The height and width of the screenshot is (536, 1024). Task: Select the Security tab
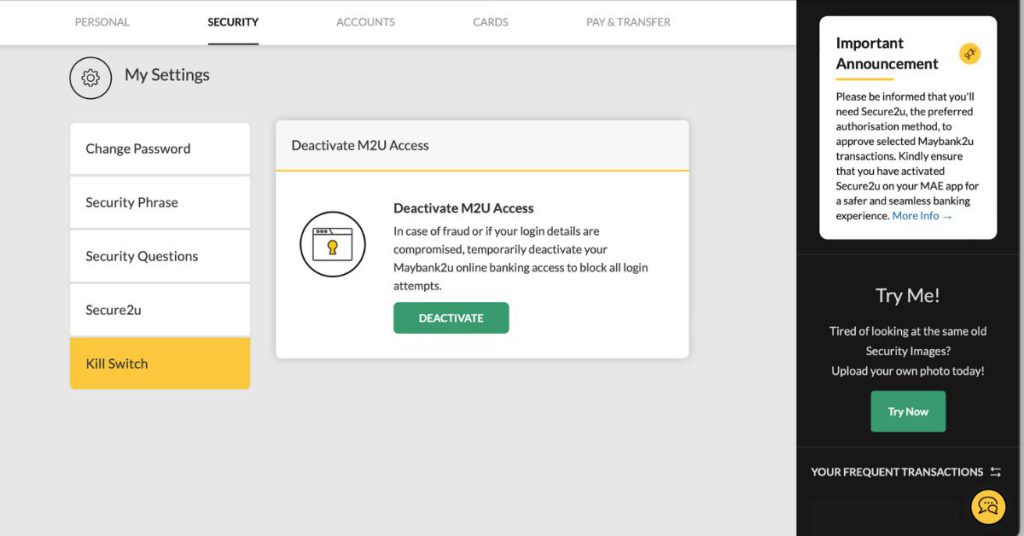pyautogui.click(x=233, y=22)
